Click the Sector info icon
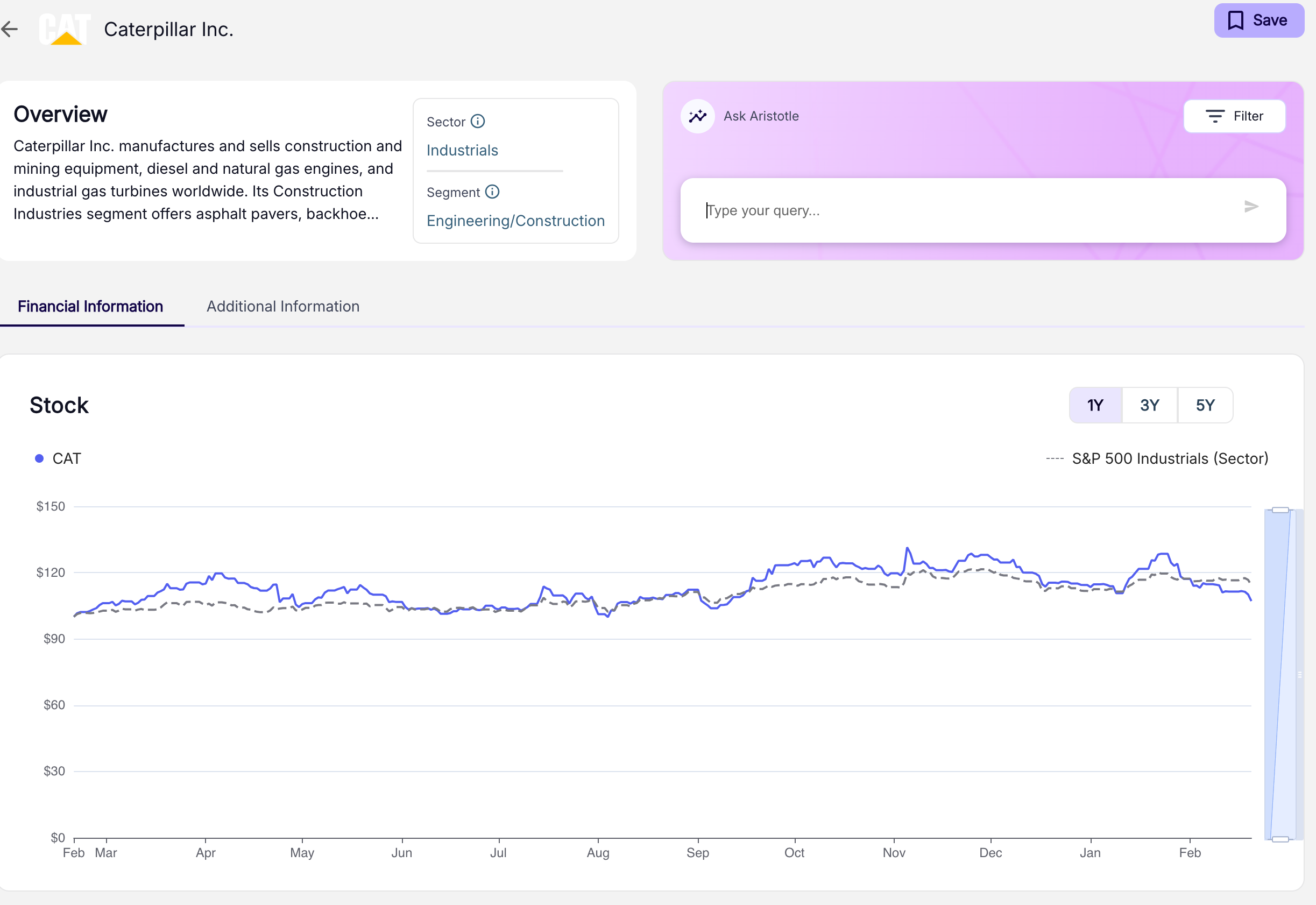Image resolution: width=1316 pixels, height=905 pixels. (x=478, y=122)
